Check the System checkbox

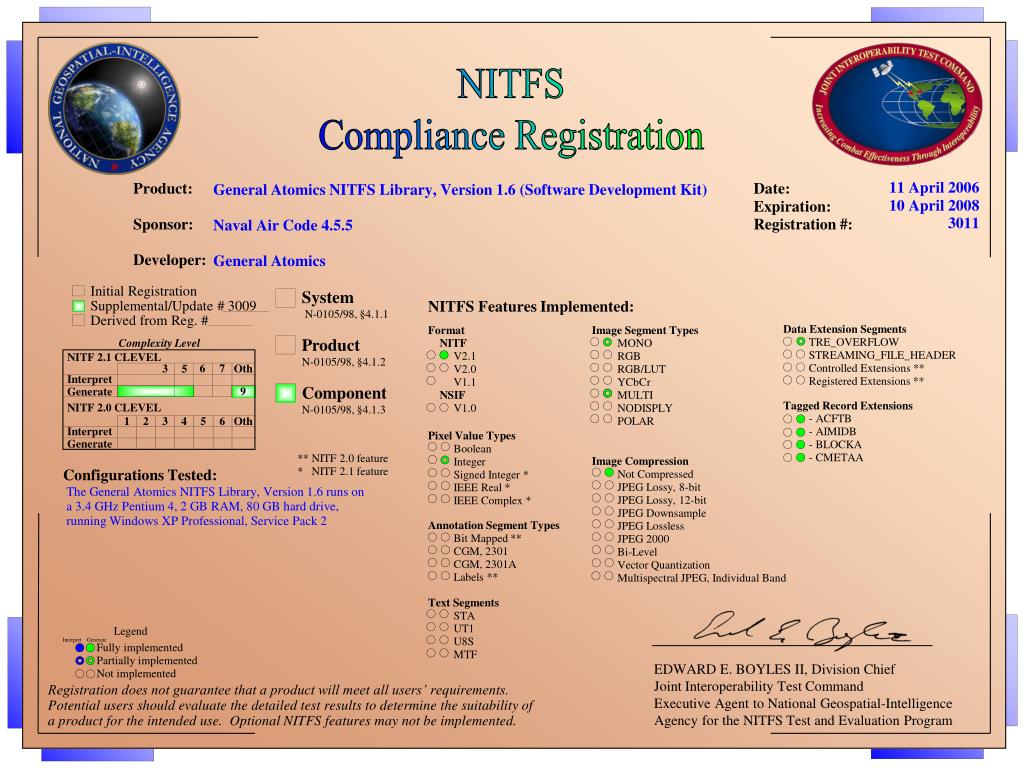[x=285, y=298]
